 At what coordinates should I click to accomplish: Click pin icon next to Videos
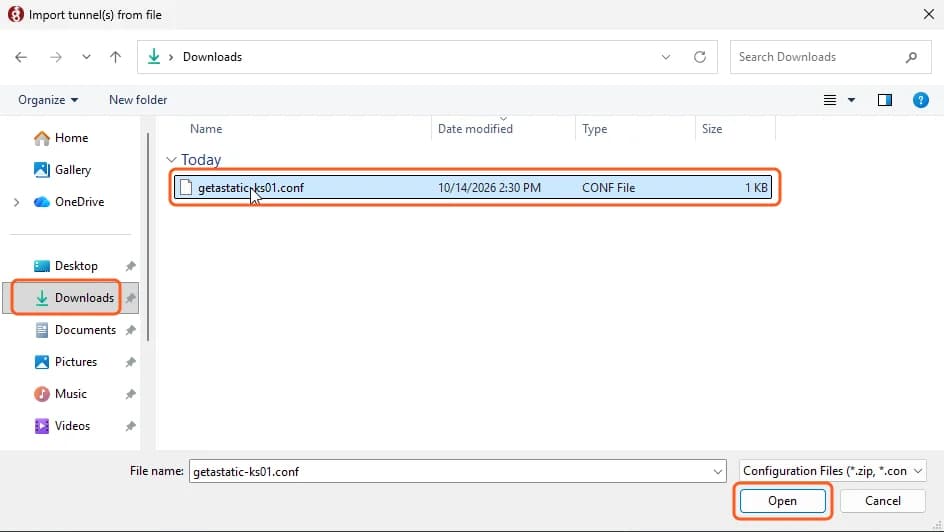pos(130,425)
